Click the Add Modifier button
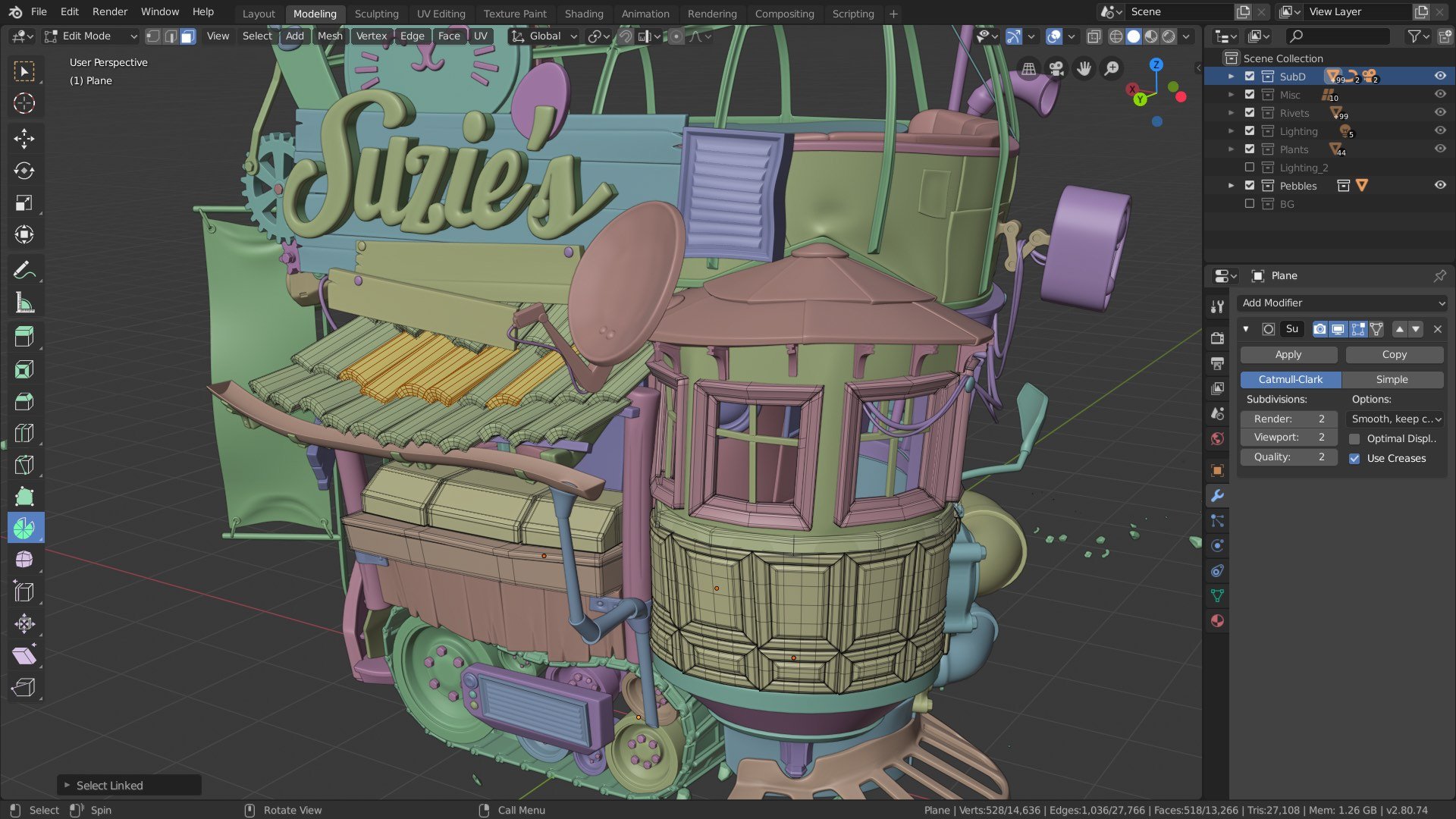 click(1340, 303)
